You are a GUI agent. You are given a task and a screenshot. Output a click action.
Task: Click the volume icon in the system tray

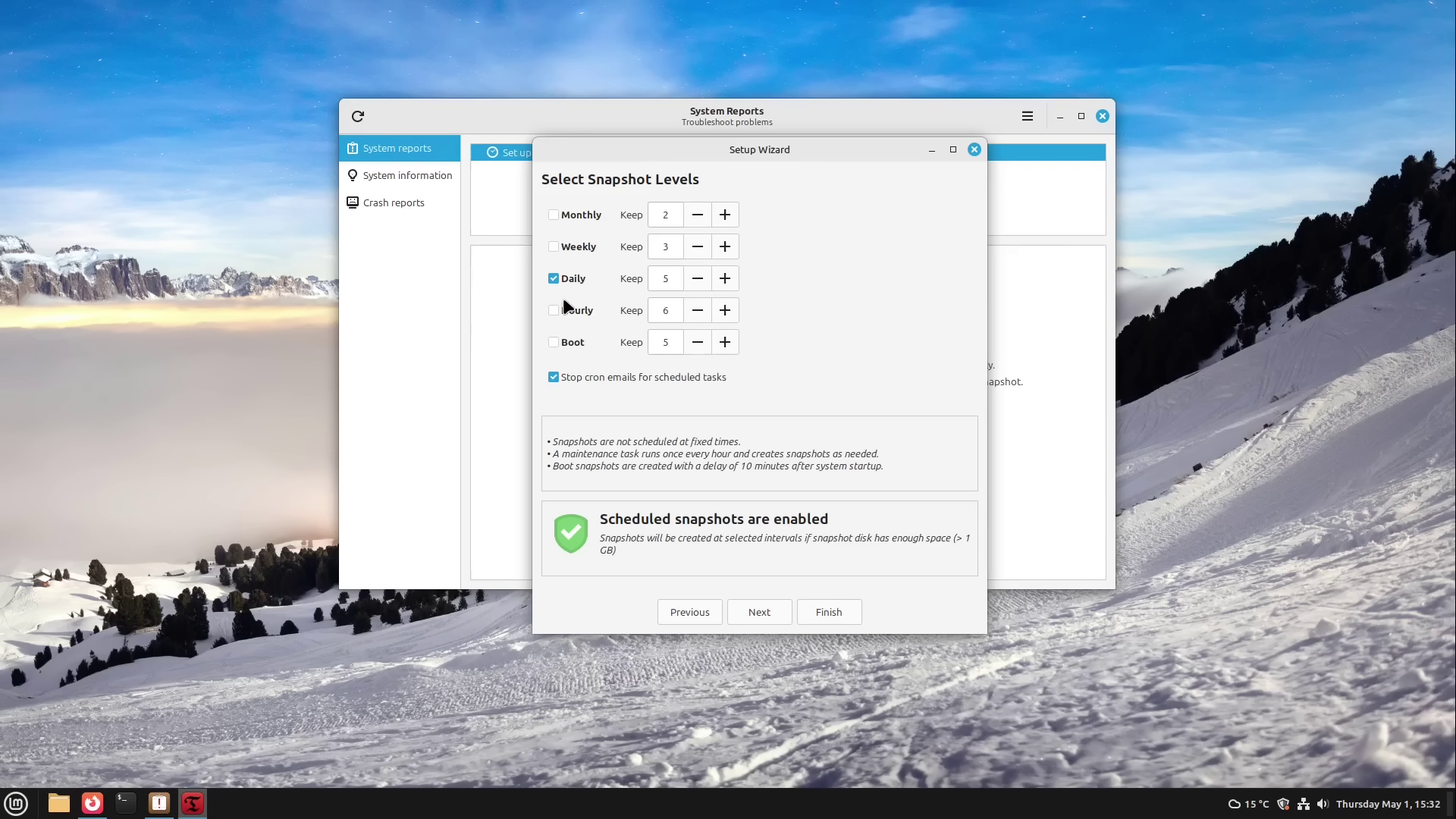[x=1323, y=804]
